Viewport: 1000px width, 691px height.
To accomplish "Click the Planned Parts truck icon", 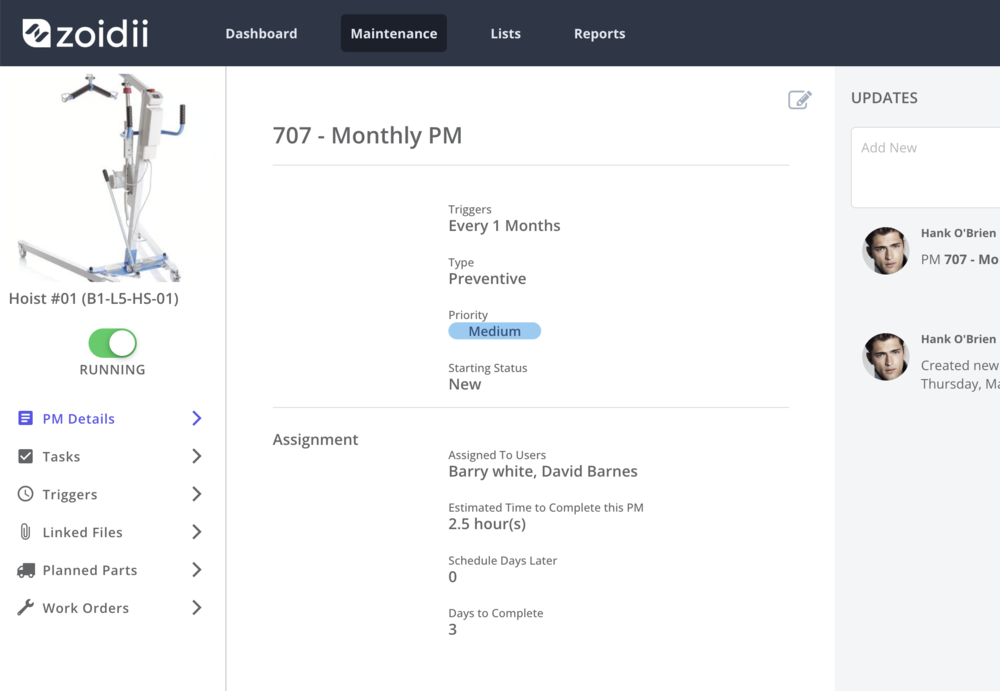I will (26, 570).
